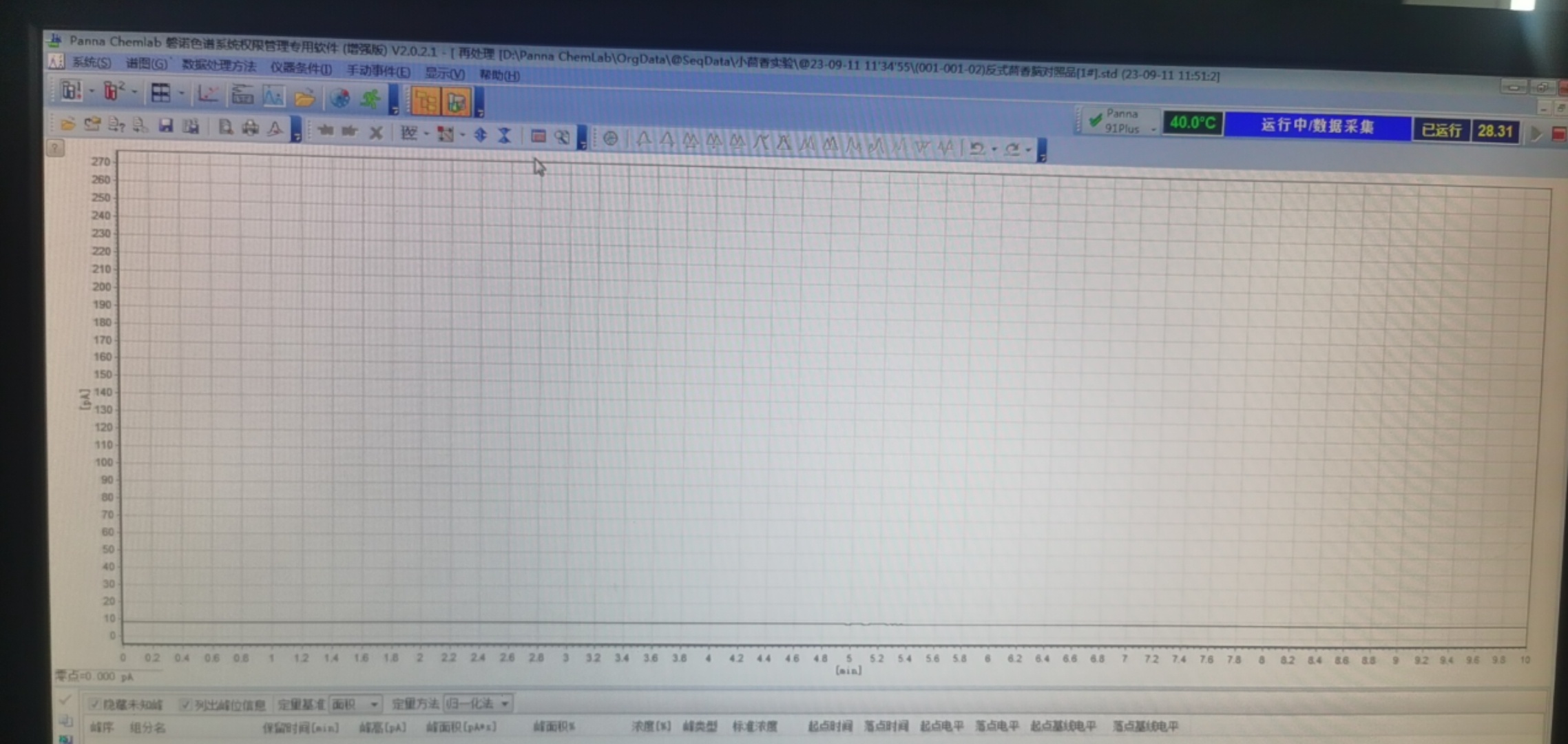Open the 数据处理方法 menu

[x=219, y=66]
